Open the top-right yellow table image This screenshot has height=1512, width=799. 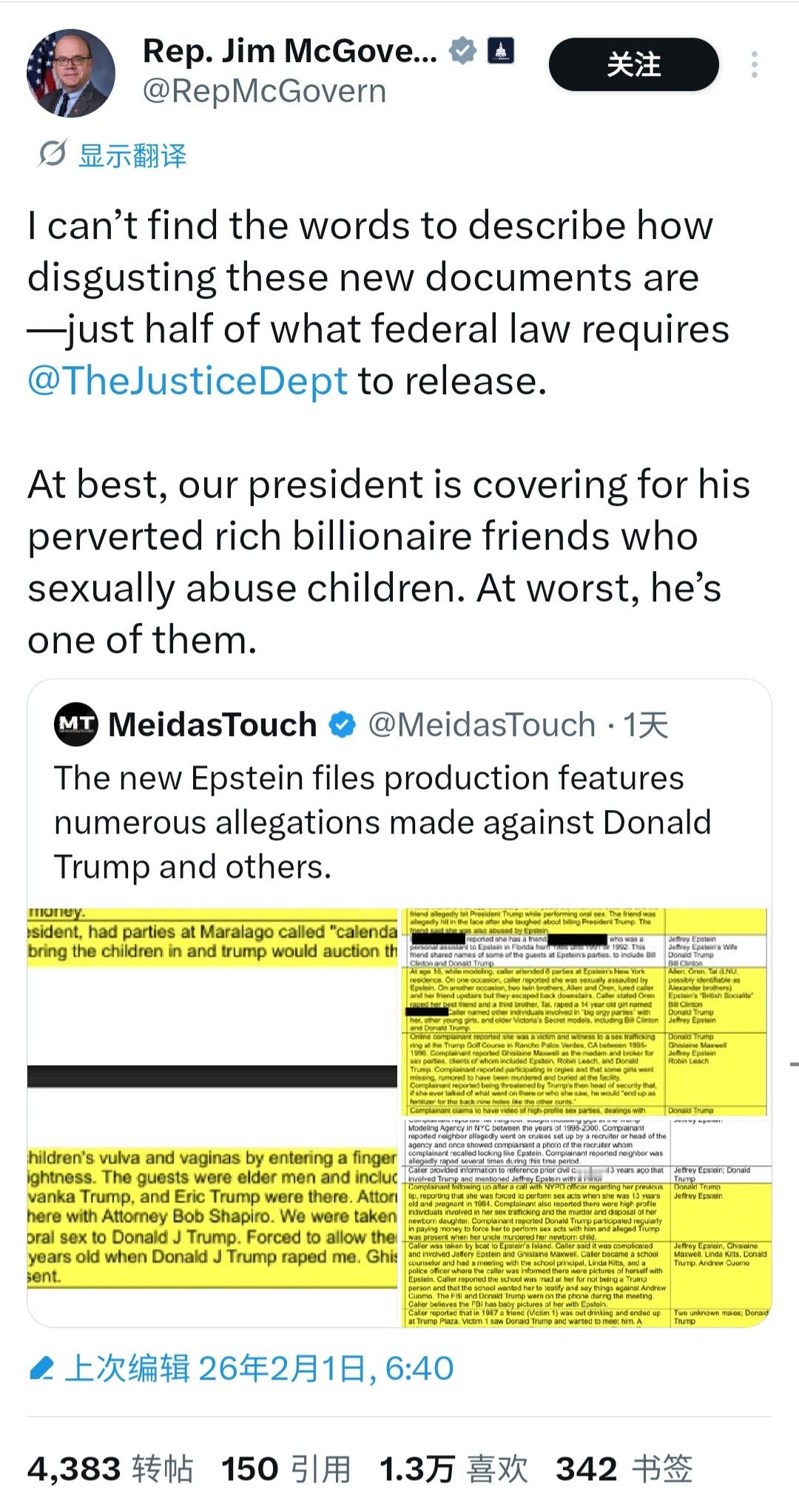point(586,1010)
